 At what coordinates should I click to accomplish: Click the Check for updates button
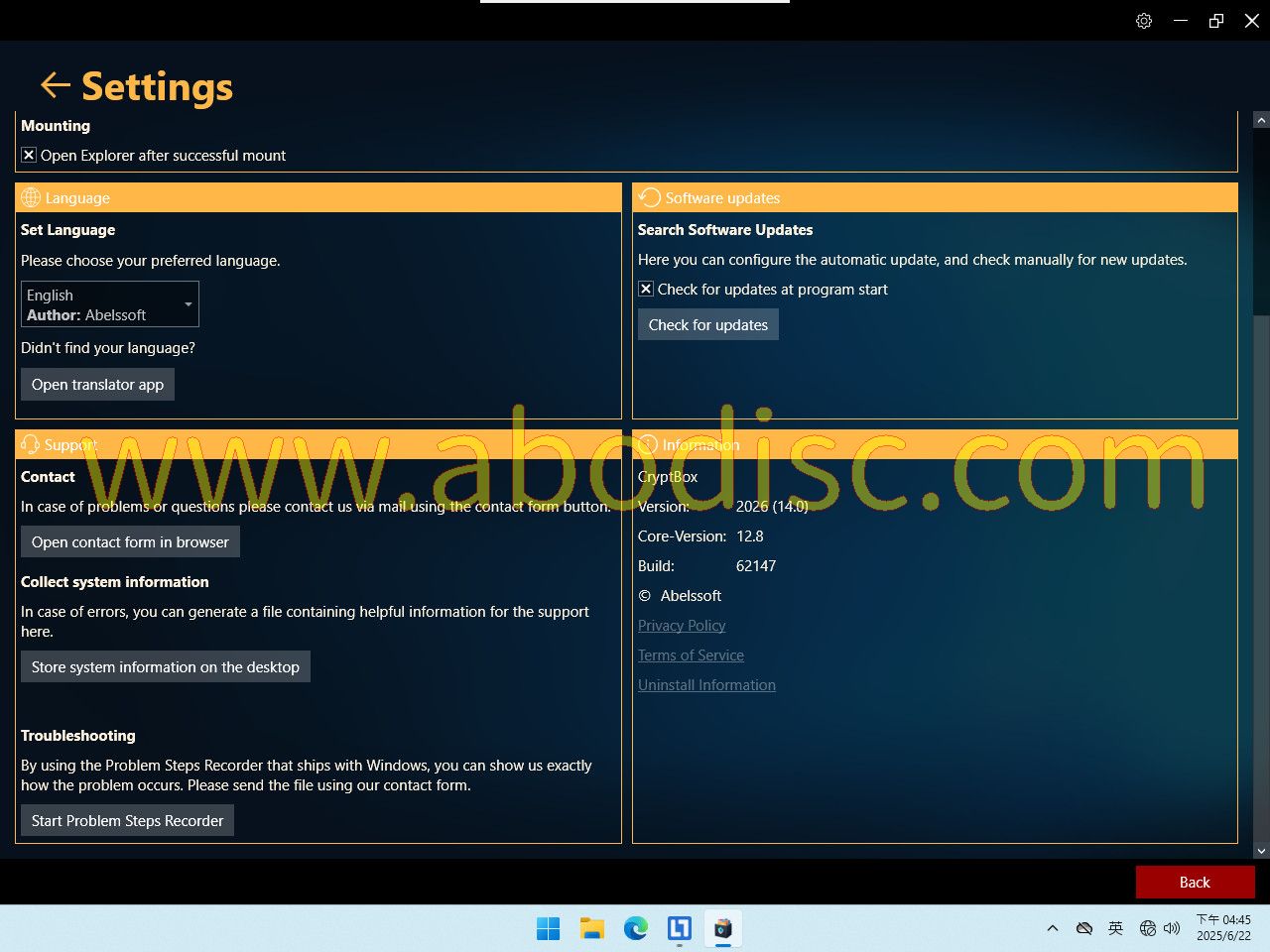pyautogui.click(x=708, y=324)
